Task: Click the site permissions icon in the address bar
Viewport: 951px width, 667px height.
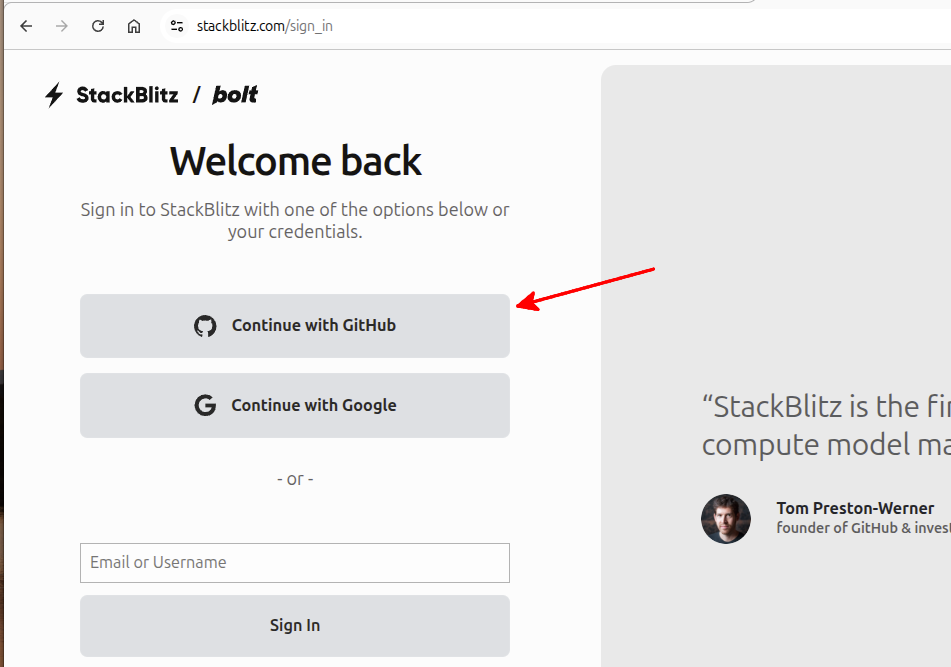Action: tap(176, 25)
